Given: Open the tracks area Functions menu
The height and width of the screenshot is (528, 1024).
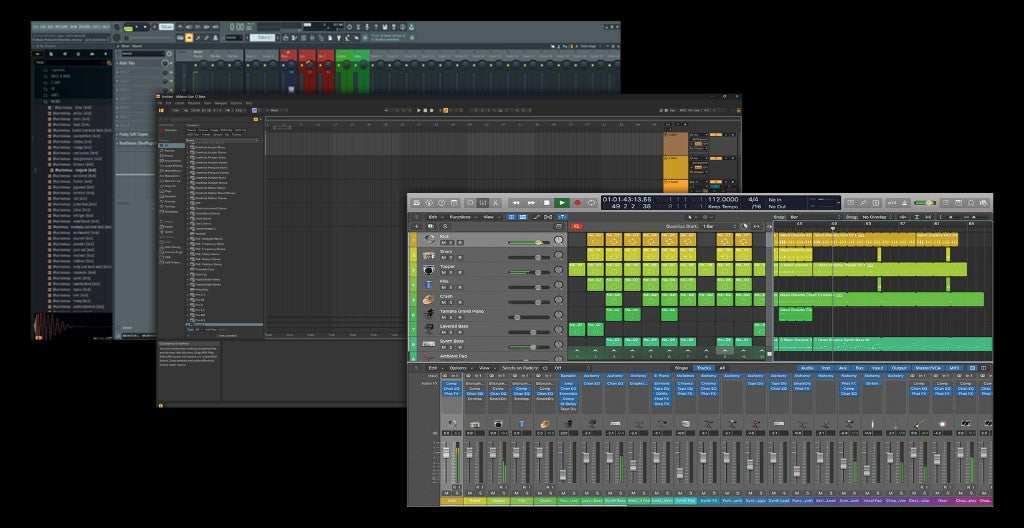Looking at the screenshot, I should click(464, 217).
